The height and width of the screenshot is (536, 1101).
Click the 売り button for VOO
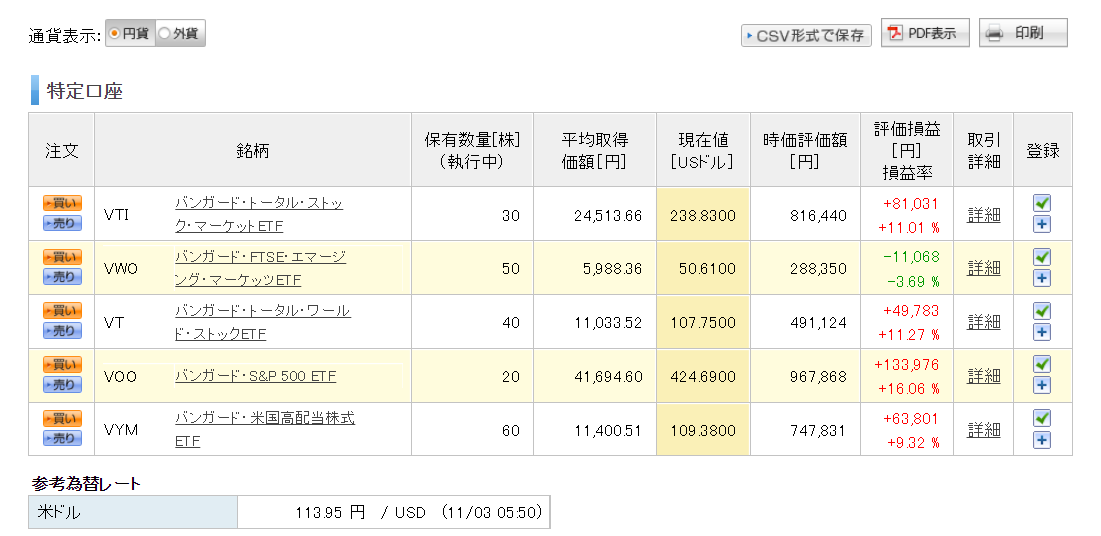tap(62, 384)
